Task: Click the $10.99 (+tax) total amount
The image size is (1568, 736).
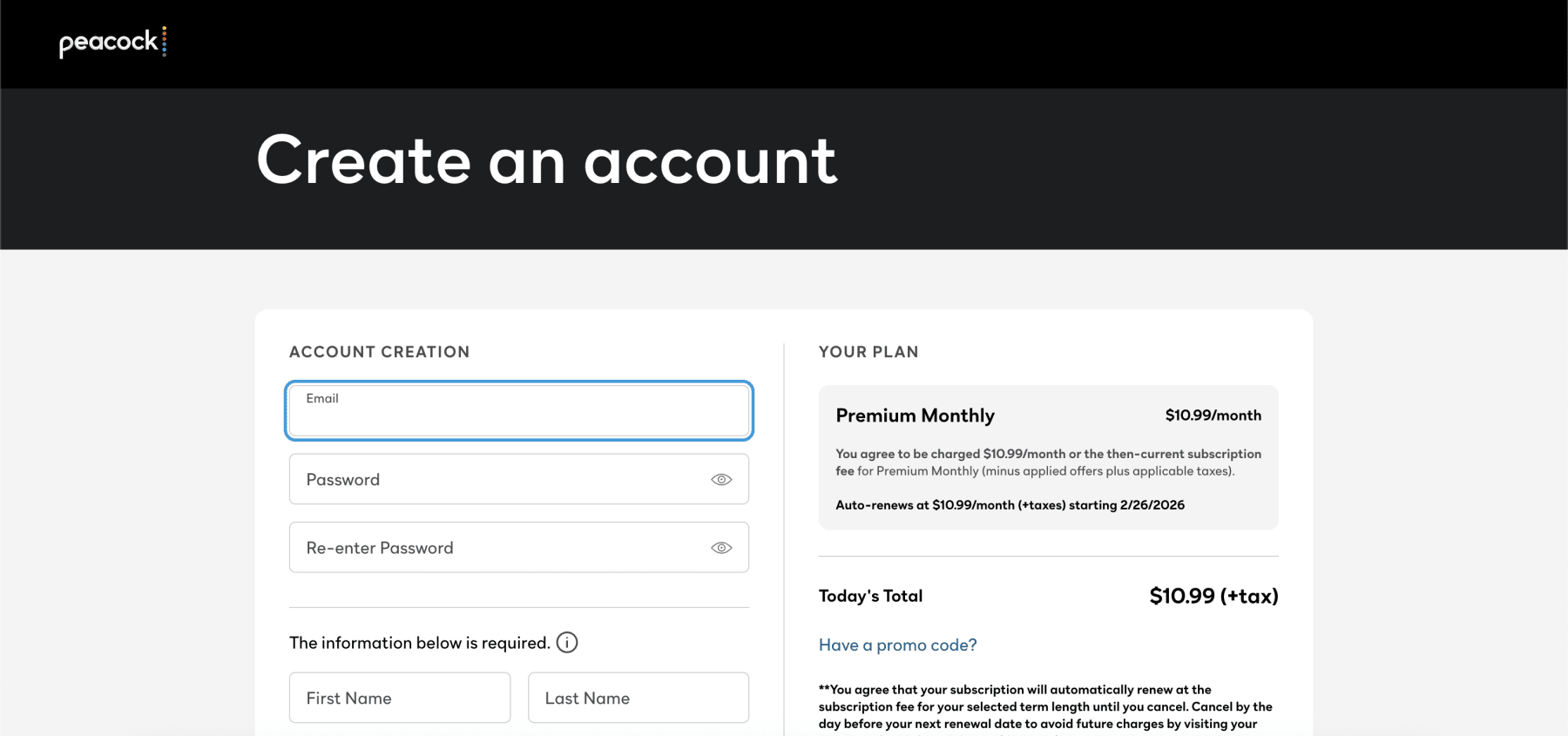Action: click(x=1213, y=596)
